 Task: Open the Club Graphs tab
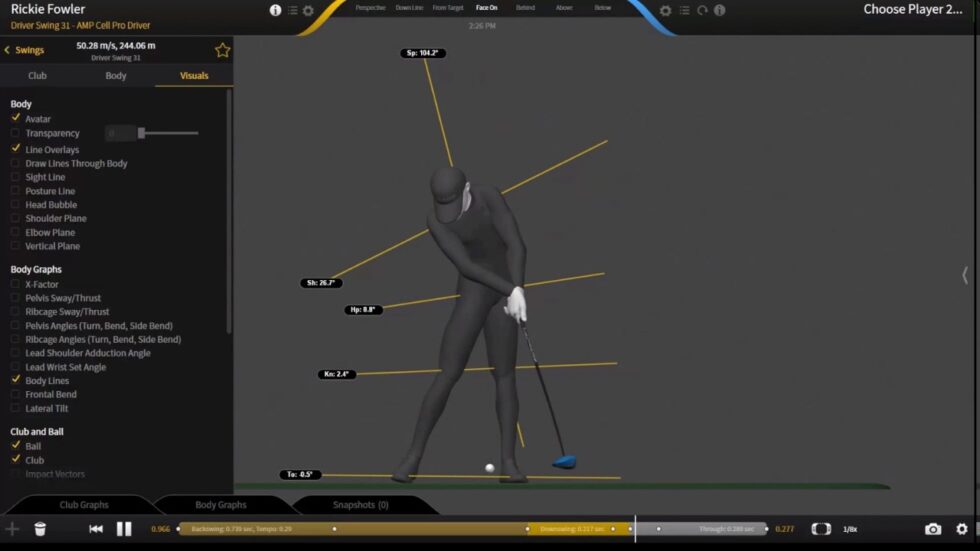pos(84,505)
